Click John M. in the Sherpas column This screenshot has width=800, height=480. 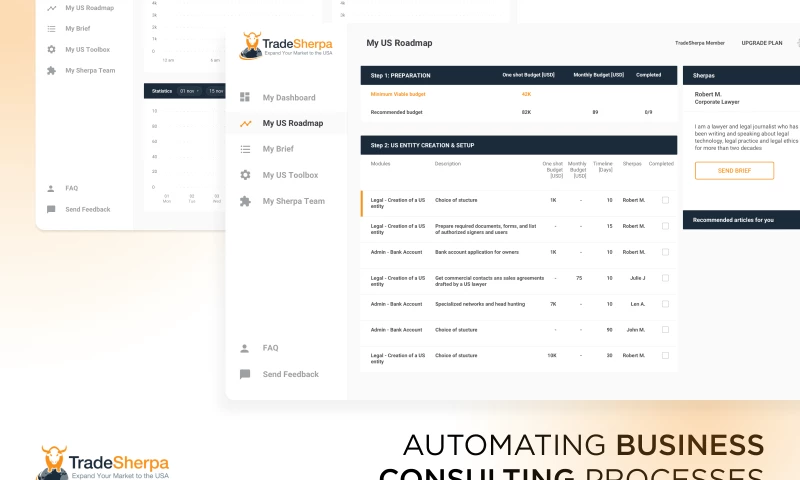(636, 330)
